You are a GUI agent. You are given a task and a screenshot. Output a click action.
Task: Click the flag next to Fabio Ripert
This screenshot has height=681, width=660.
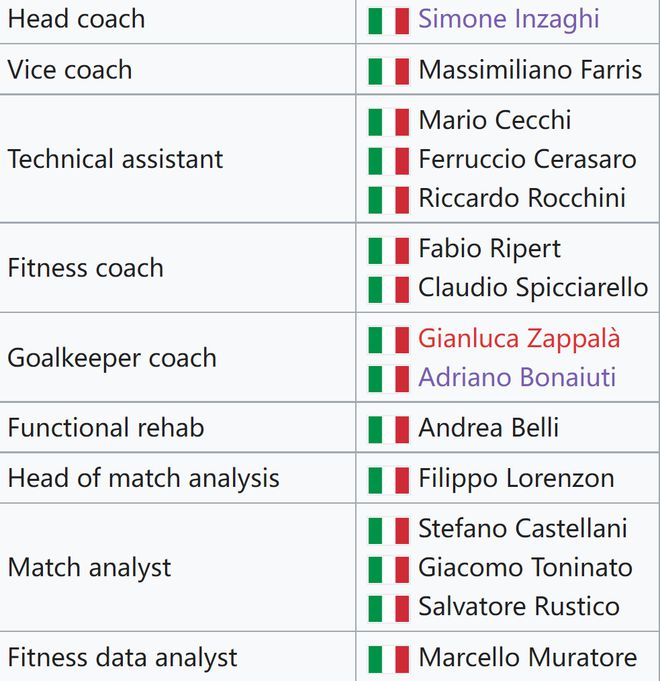[x=388, y=250]
